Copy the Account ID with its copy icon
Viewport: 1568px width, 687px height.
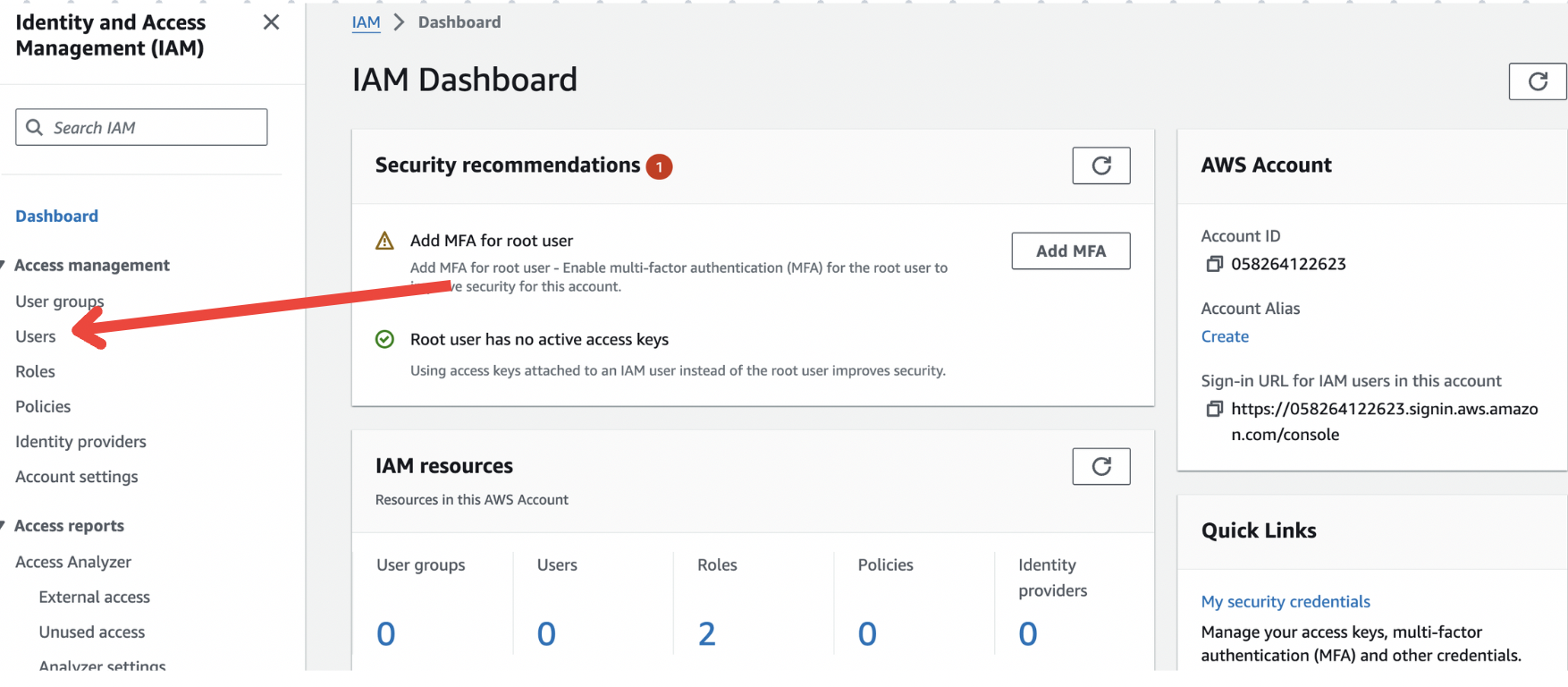1214,264
